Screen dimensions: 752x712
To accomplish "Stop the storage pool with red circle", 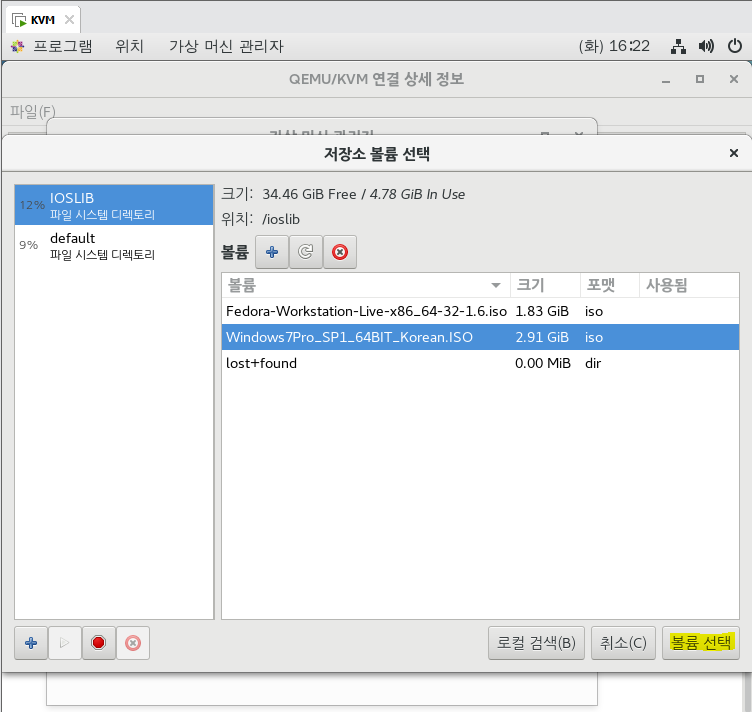I will [x=99, y=642].
